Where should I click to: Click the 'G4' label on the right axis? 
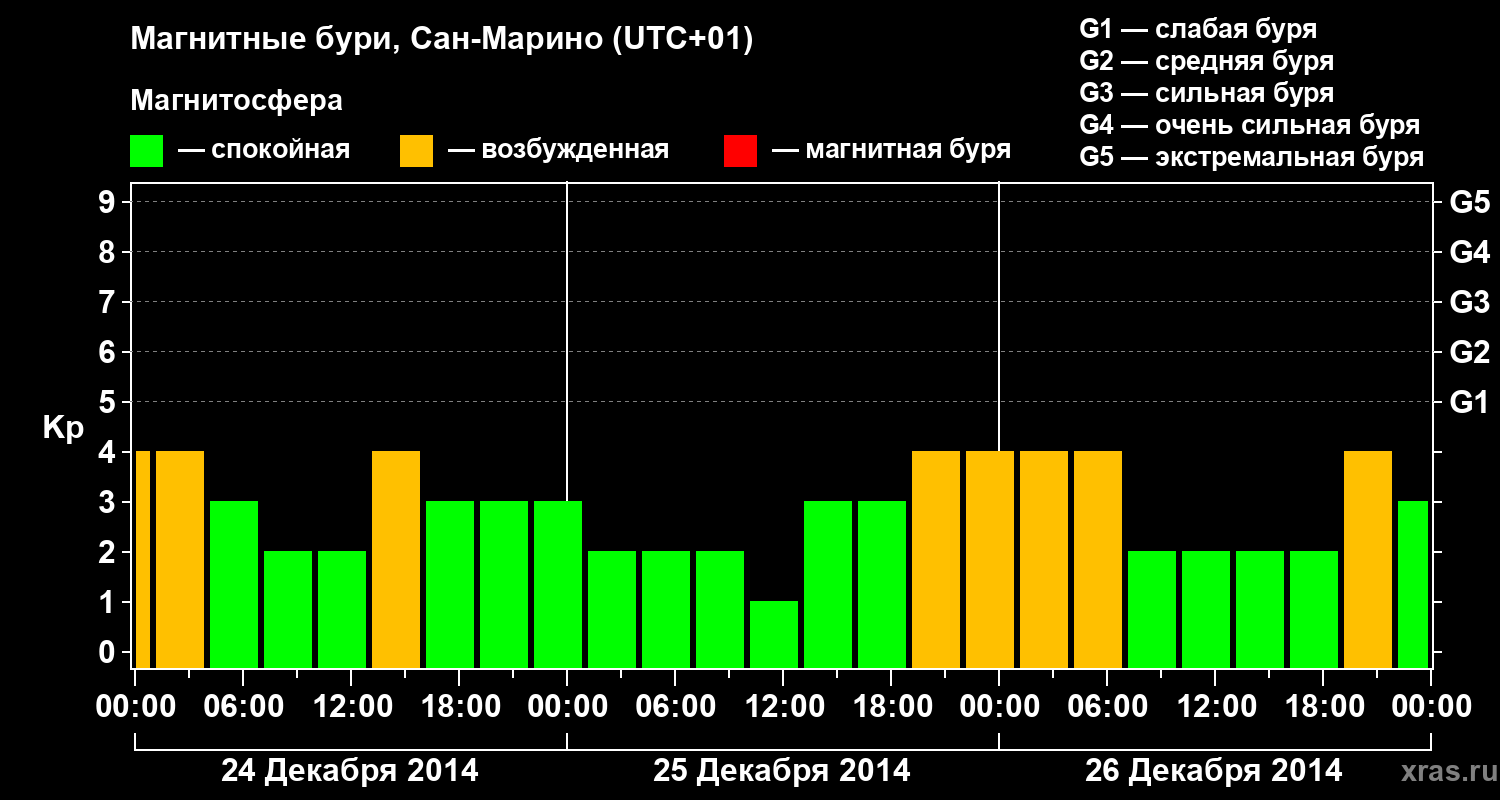pos(1469,252)
